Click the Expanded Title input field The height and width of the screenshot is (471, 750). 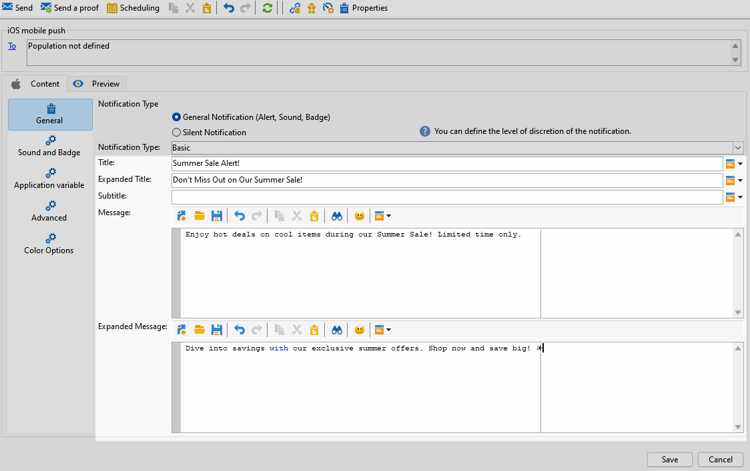point(447,180)
